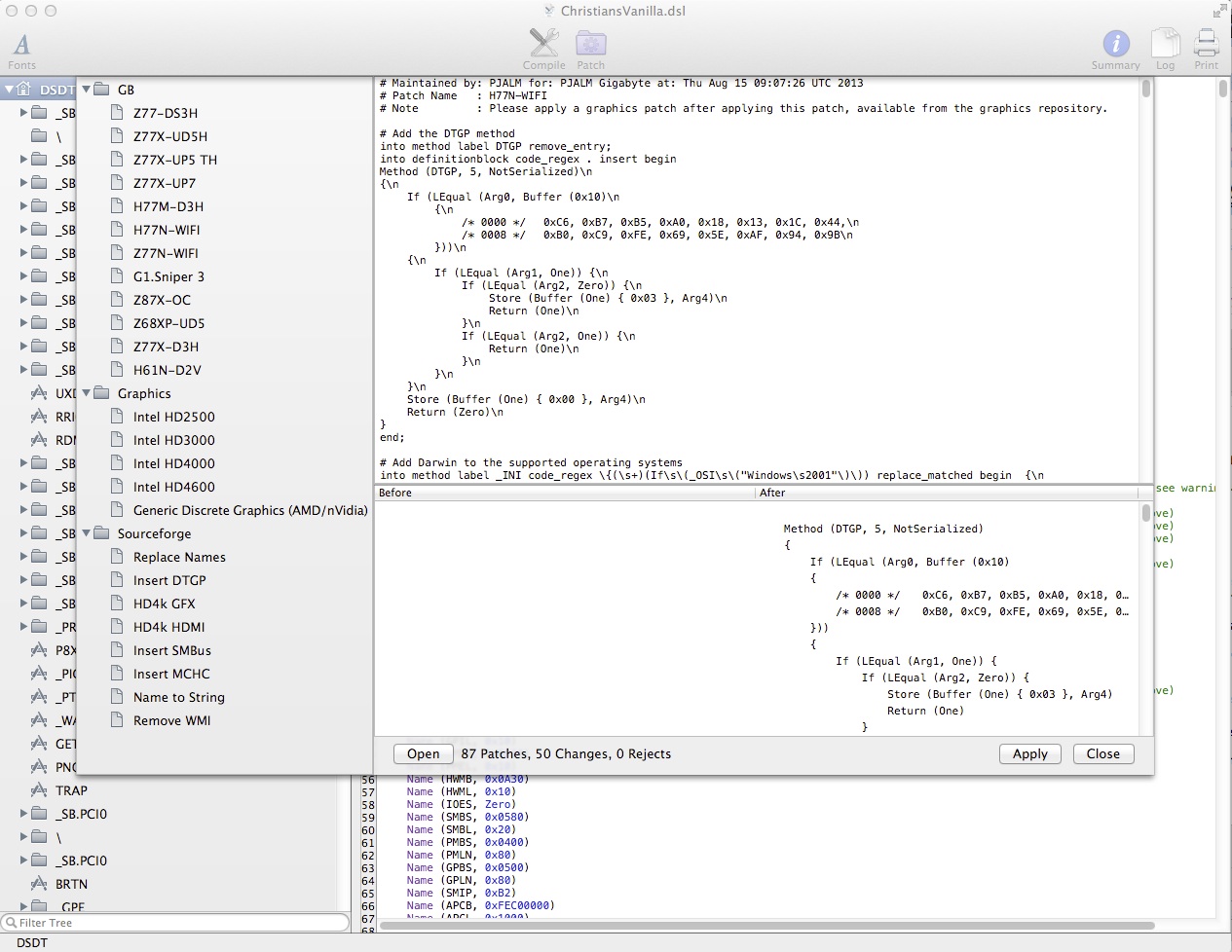Image resolution: width=1232 pixels, height=952 pixels.
Task: Select the Remove WMI patch
Action: (x=171, y=720)
